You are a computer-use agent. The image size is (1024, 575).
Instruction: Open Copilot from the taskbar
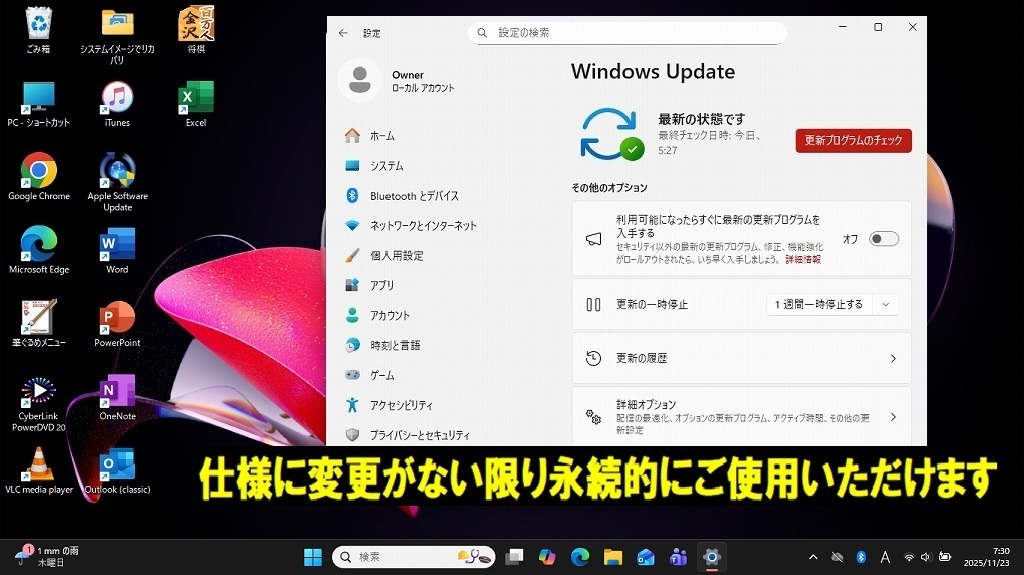547,557
